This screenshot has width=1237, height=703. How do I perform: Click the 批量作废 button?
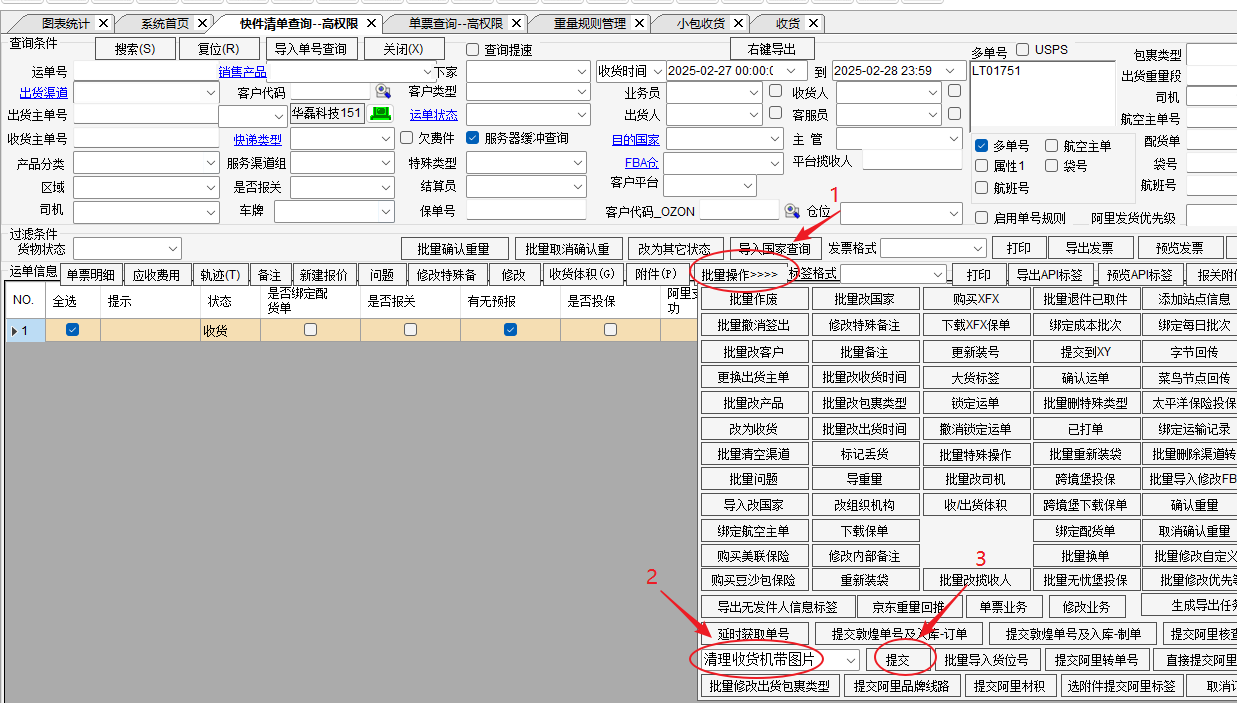click(753, 299)
